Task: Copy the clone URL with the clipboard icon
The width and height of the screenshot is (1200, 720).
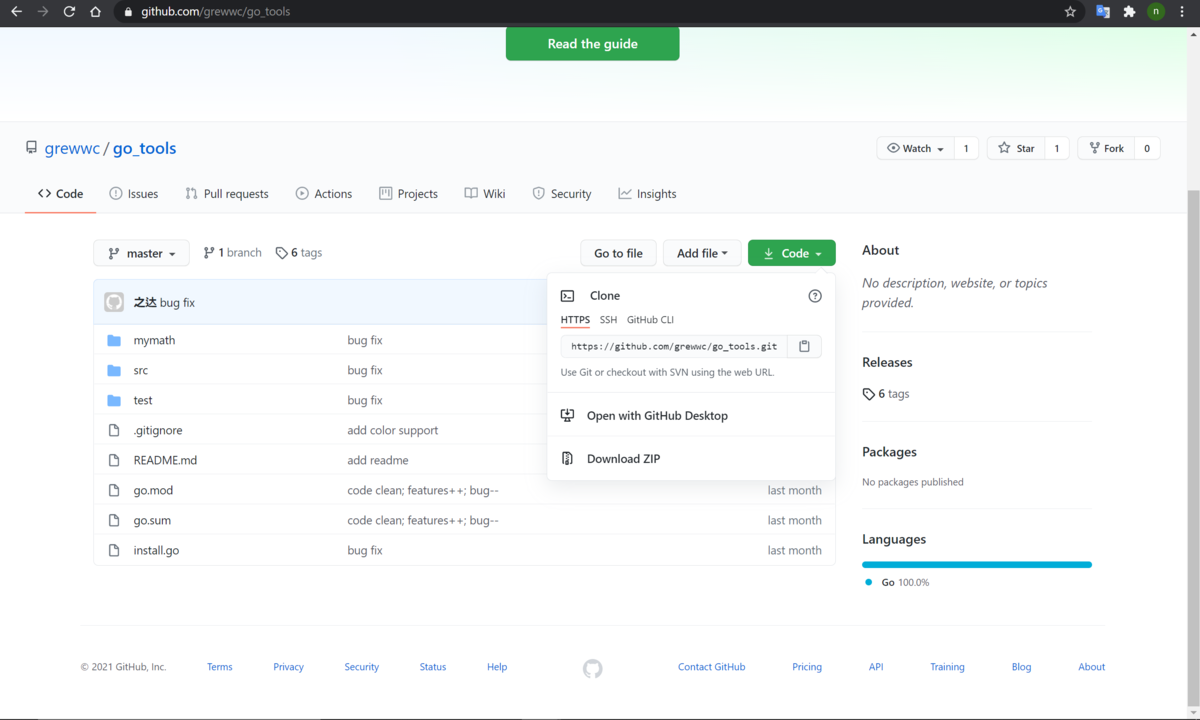Action: 804,346
